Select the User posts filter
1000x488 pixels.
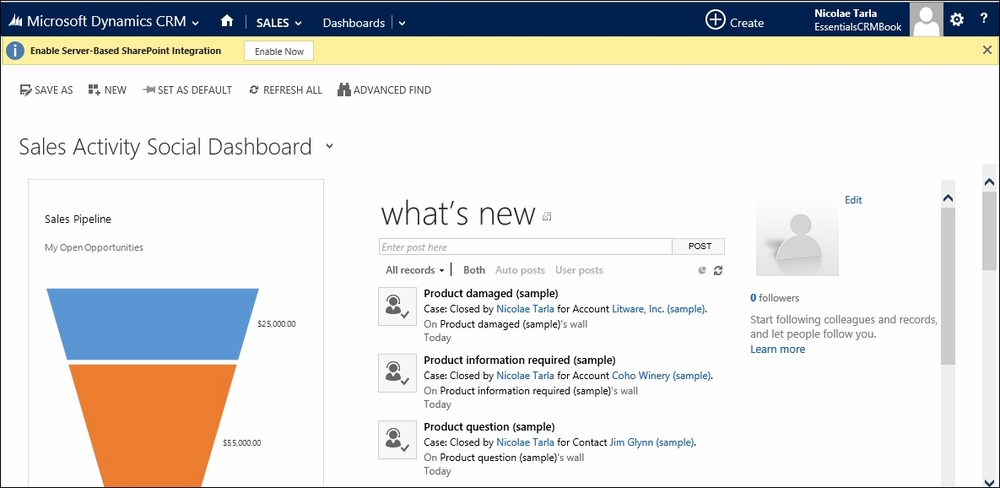click(579, 270)
